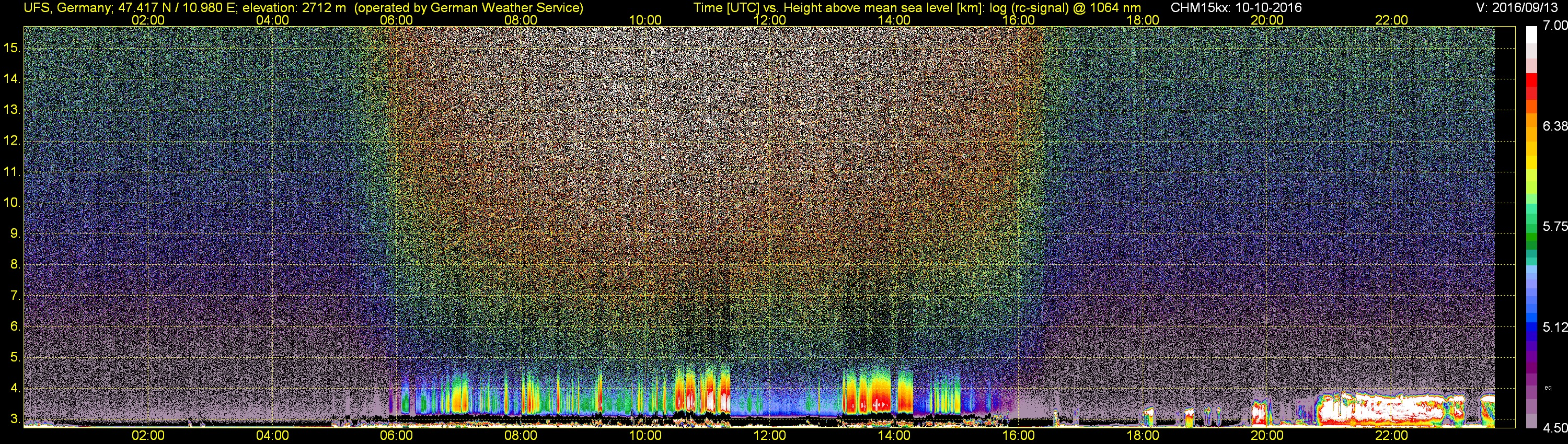
Task: Click the 20:00 label on upper time axis
Action: point(1267,20)
